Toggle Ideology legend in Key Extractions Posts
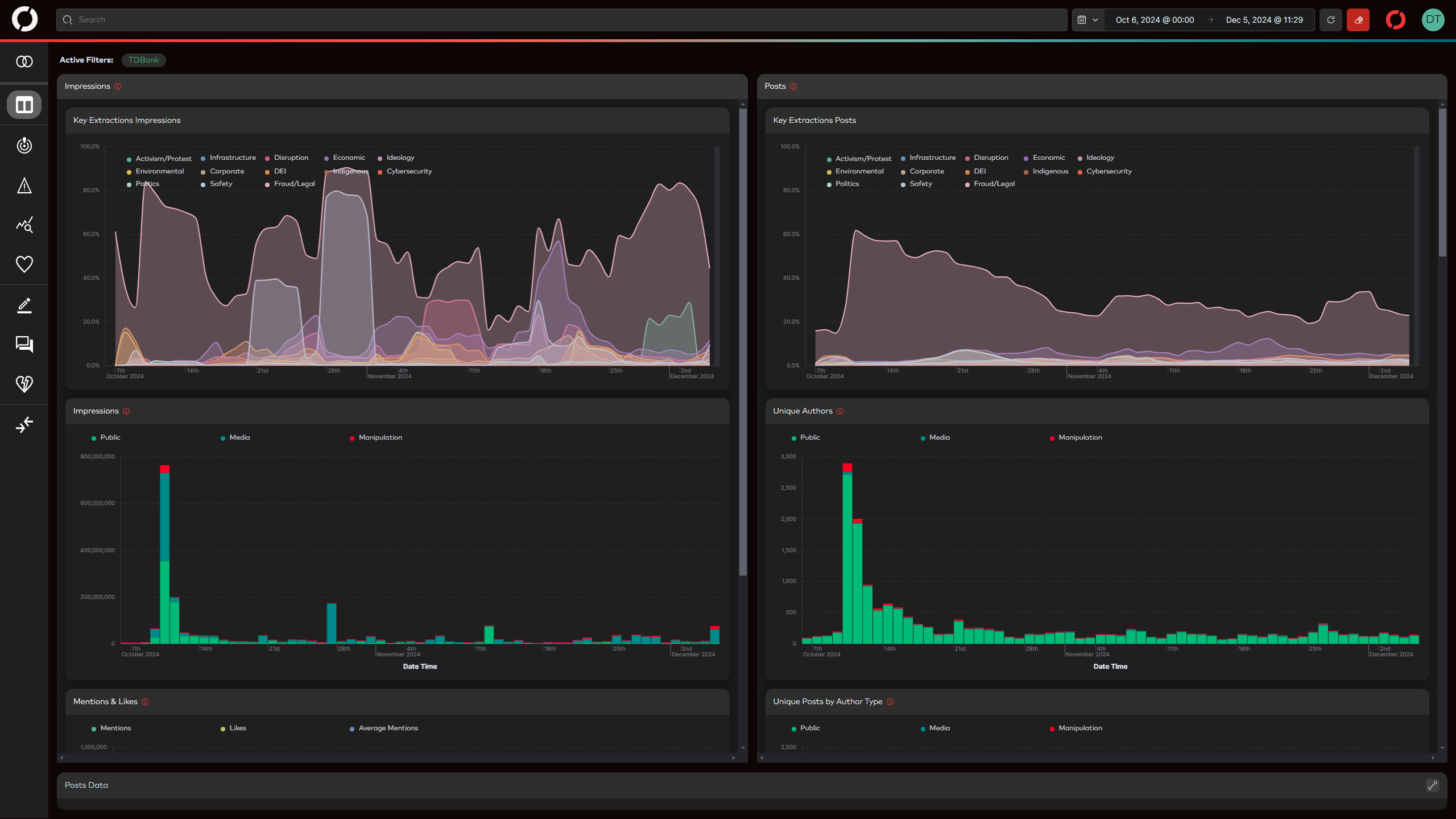The height and width of the screenshot is (819, 1456). [1095, 158]
